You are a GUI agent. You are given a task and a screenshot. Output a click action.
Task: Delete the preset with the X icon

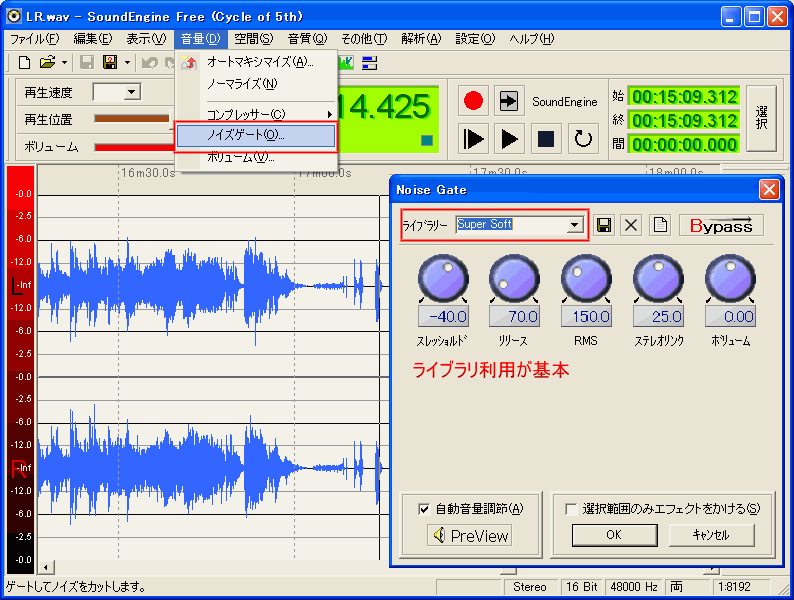coord(631,225)
